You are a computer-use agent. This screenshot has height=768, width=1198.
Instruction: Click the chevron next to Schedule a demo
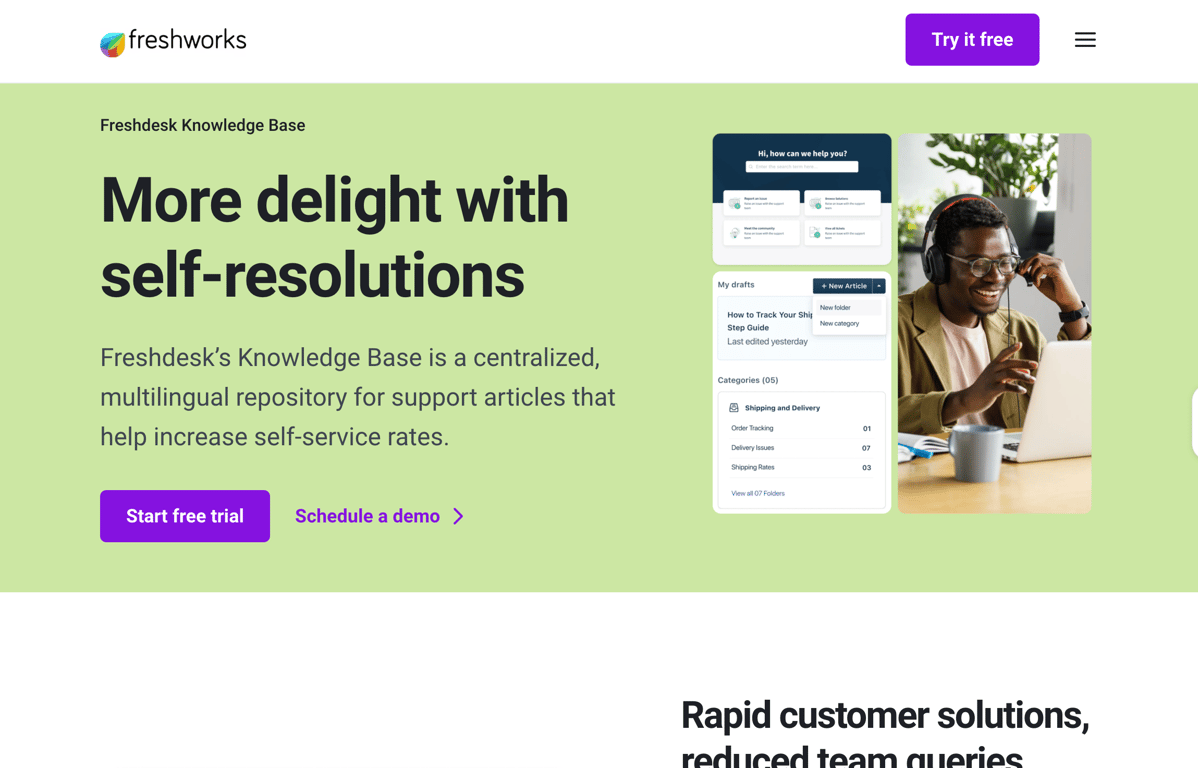point(458,516)
